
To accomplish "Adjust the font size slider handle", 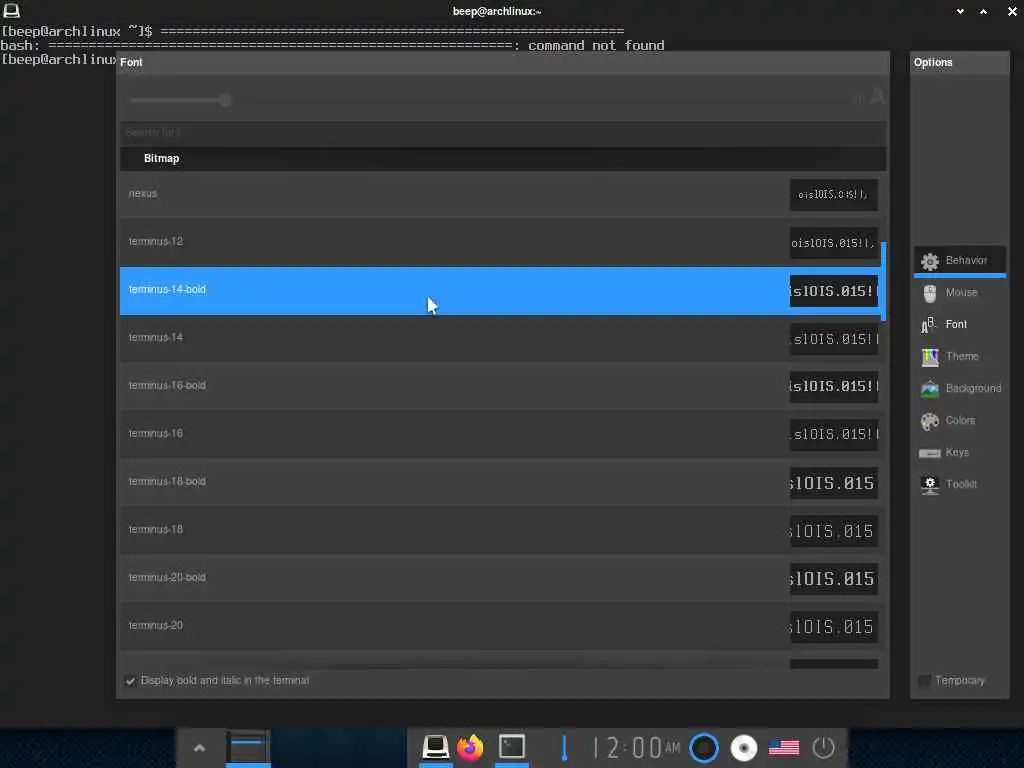I will click(225, 100).
